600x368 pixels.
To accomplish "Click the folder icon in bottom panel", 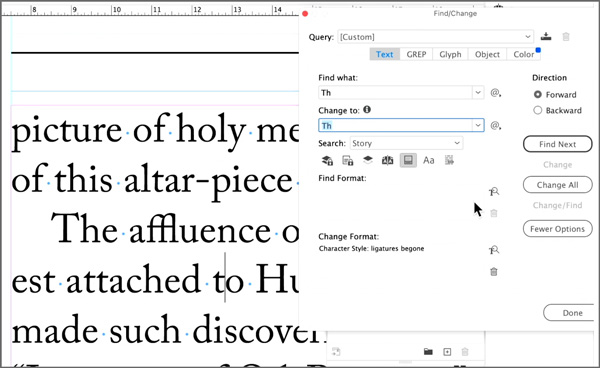I will 428,352.
